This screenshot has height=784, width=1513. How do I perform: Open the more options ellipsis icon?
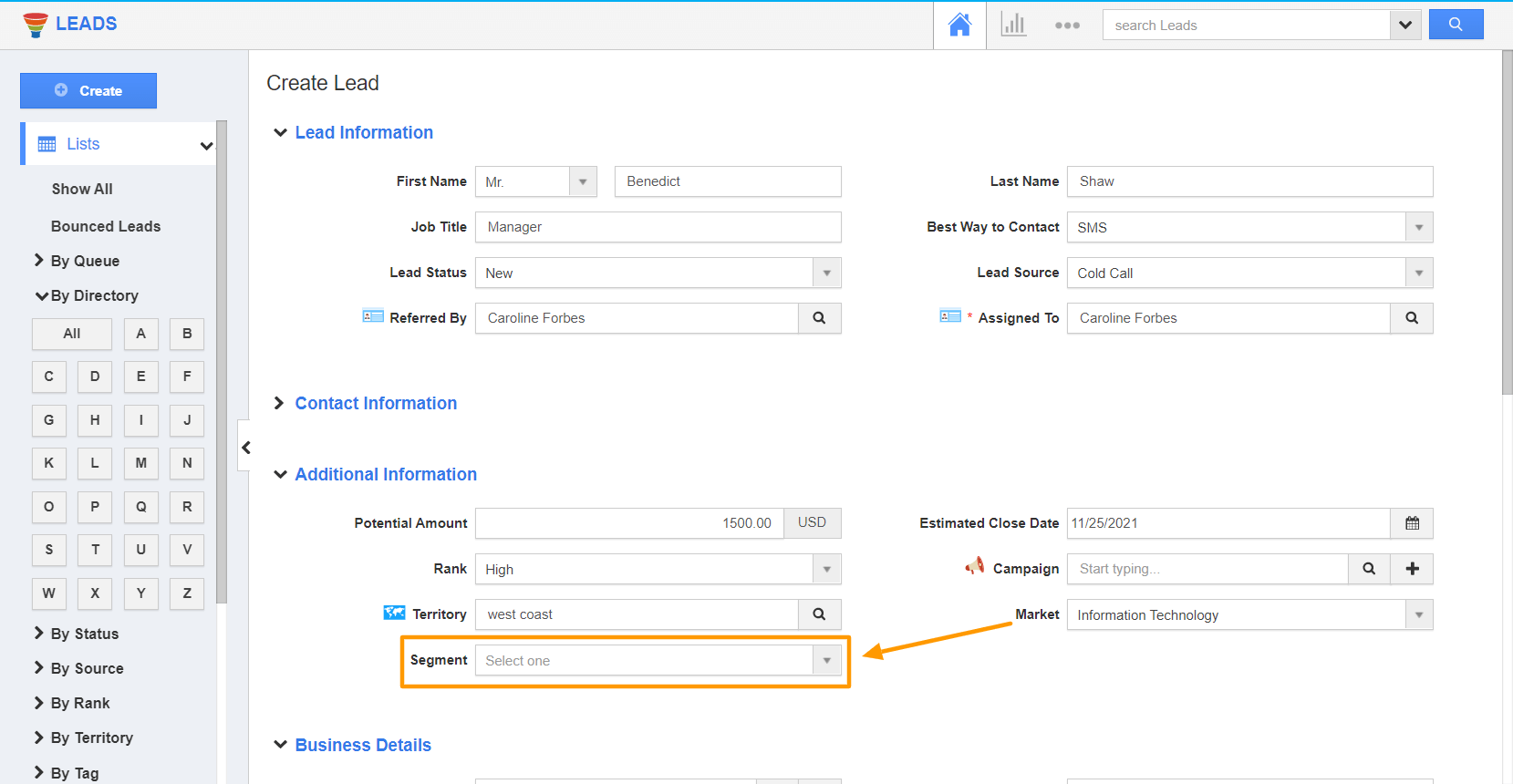pyautogui.click(x=1067, y=26)
